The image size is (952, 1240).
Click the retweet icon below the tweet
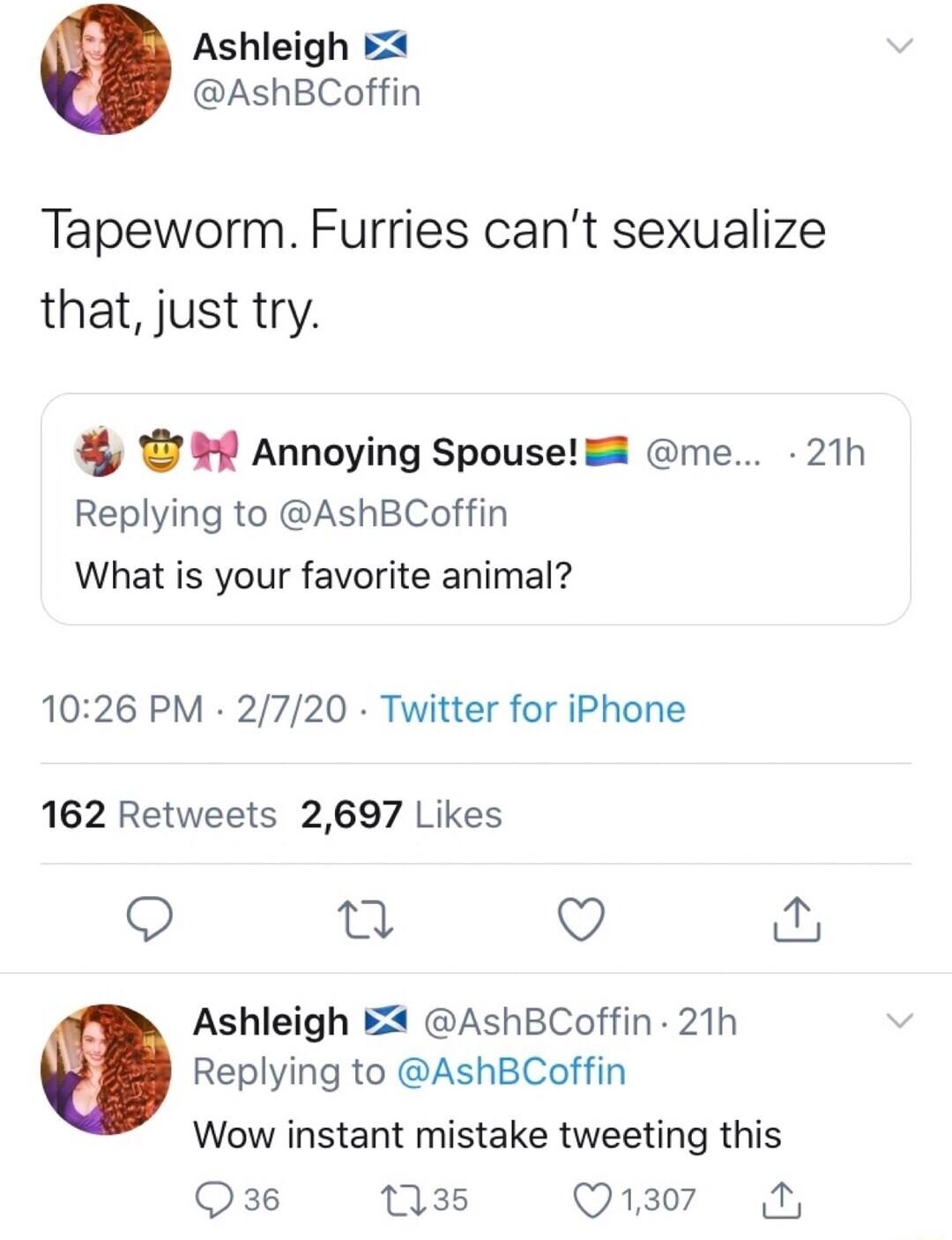point(366,920)
